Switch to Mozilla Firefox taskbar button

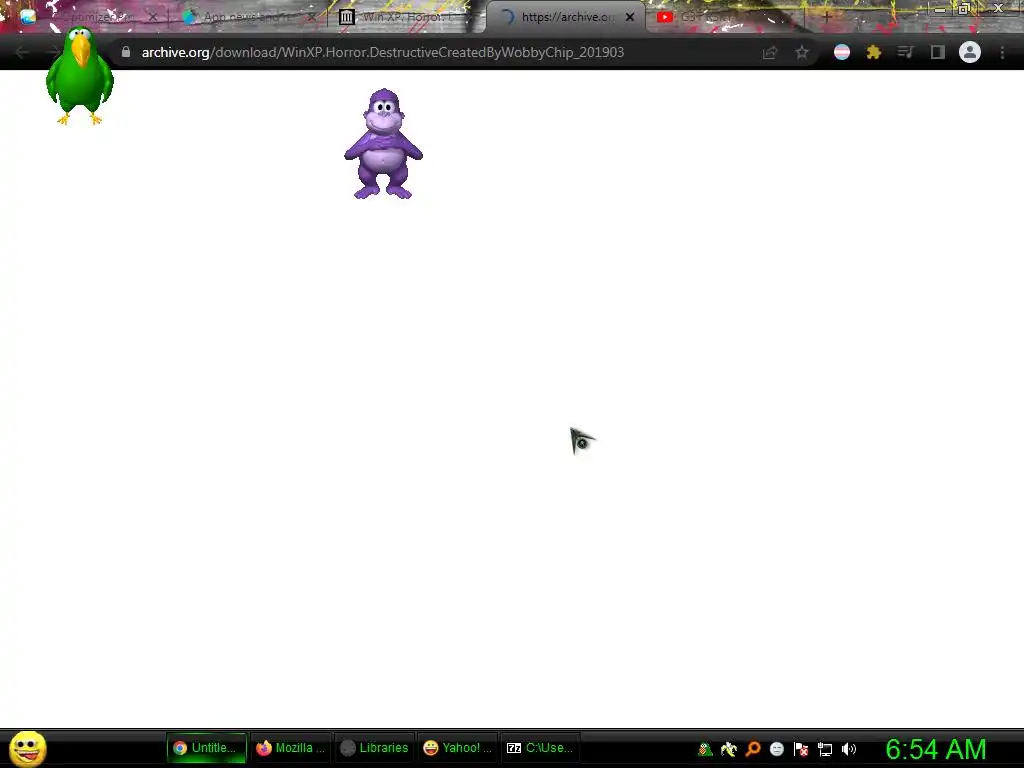(x=291, y=748)
